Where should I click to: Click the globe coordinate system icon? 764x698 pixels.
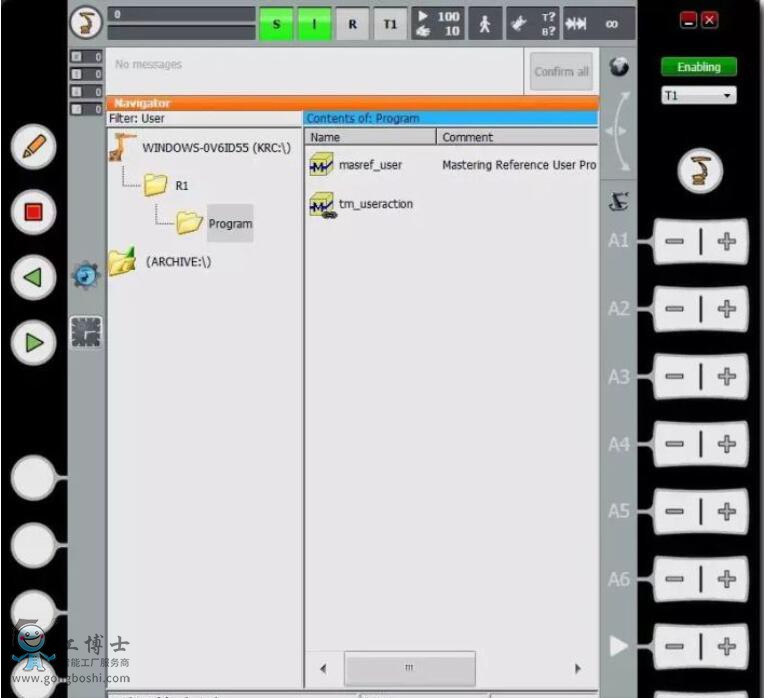tap(620, 67)
